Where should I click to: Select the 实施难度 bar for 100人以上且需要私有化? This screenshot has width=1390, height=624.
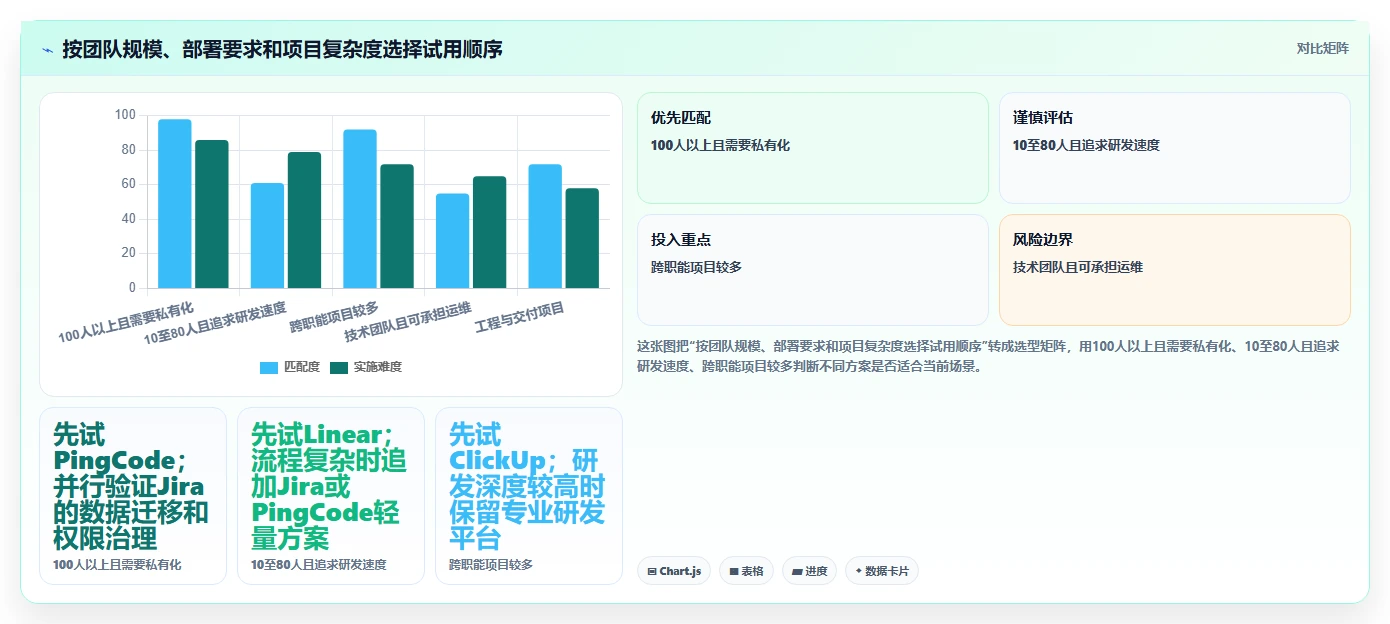(x=212, y=214)
